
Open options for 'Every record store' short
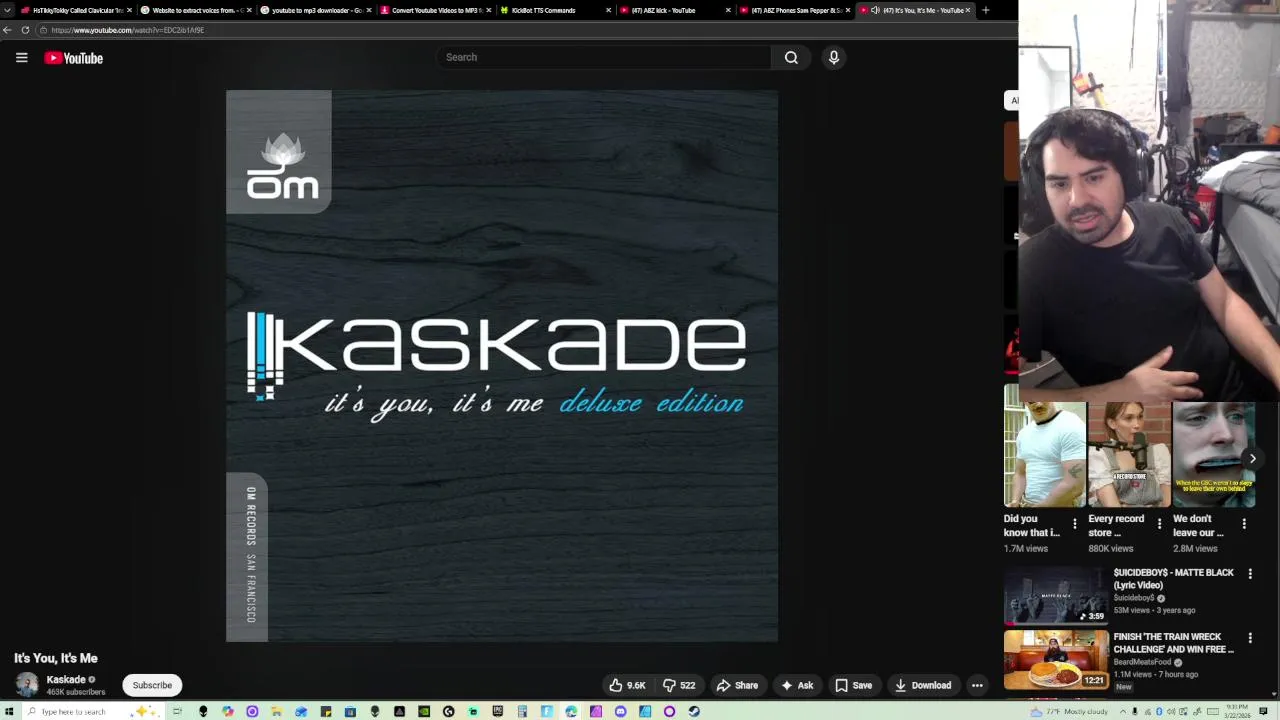point(1159,523)
